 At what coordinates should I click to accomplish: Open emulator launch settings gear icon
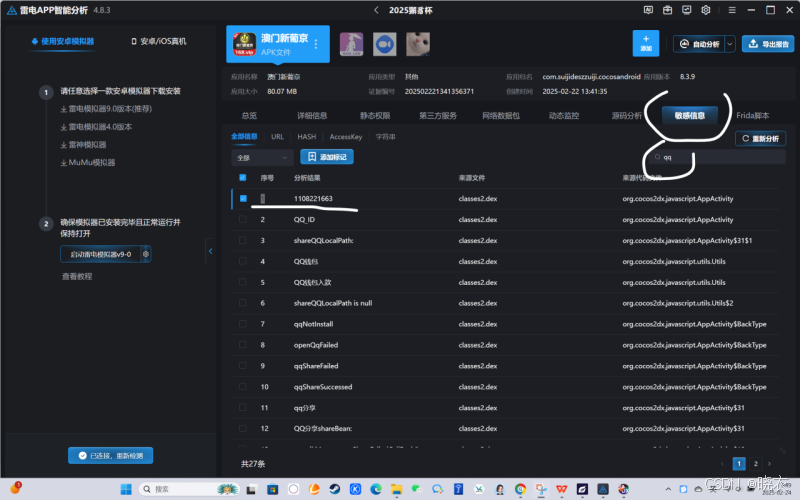click(x=146, y=254)
